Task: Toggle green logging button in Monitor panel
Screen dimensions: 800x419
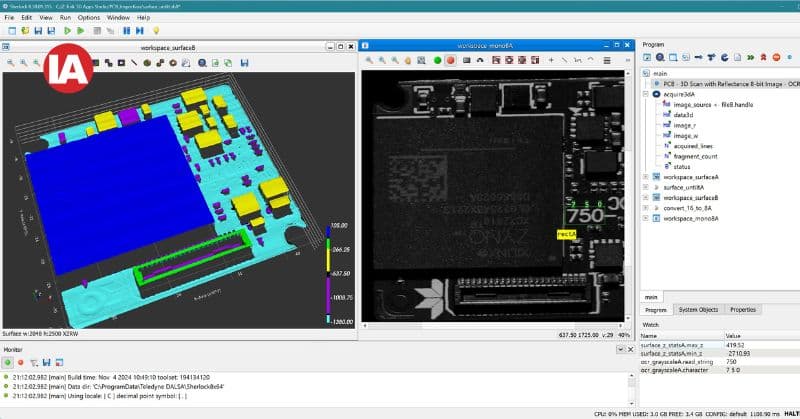Action: click(8, 362)
